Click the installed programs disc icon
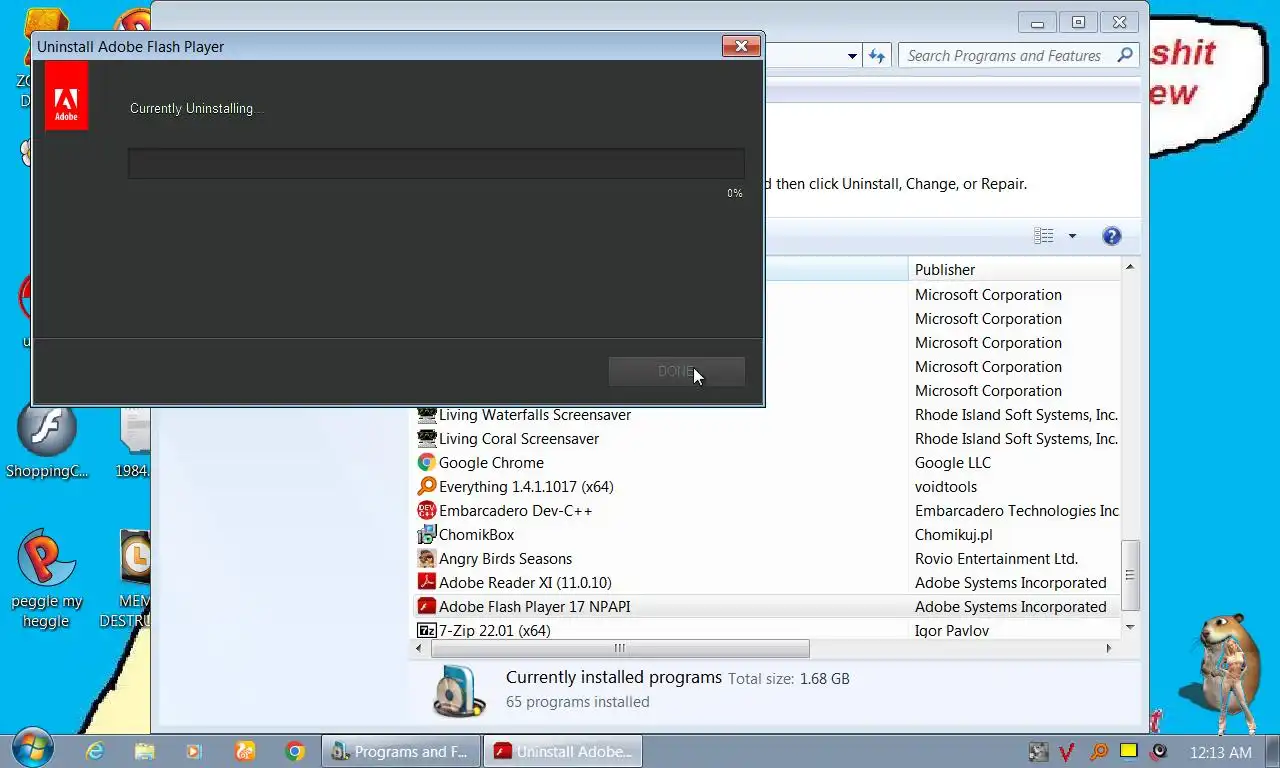Image resolution: width=1280 pixels, height=768 pixels. 459,690
